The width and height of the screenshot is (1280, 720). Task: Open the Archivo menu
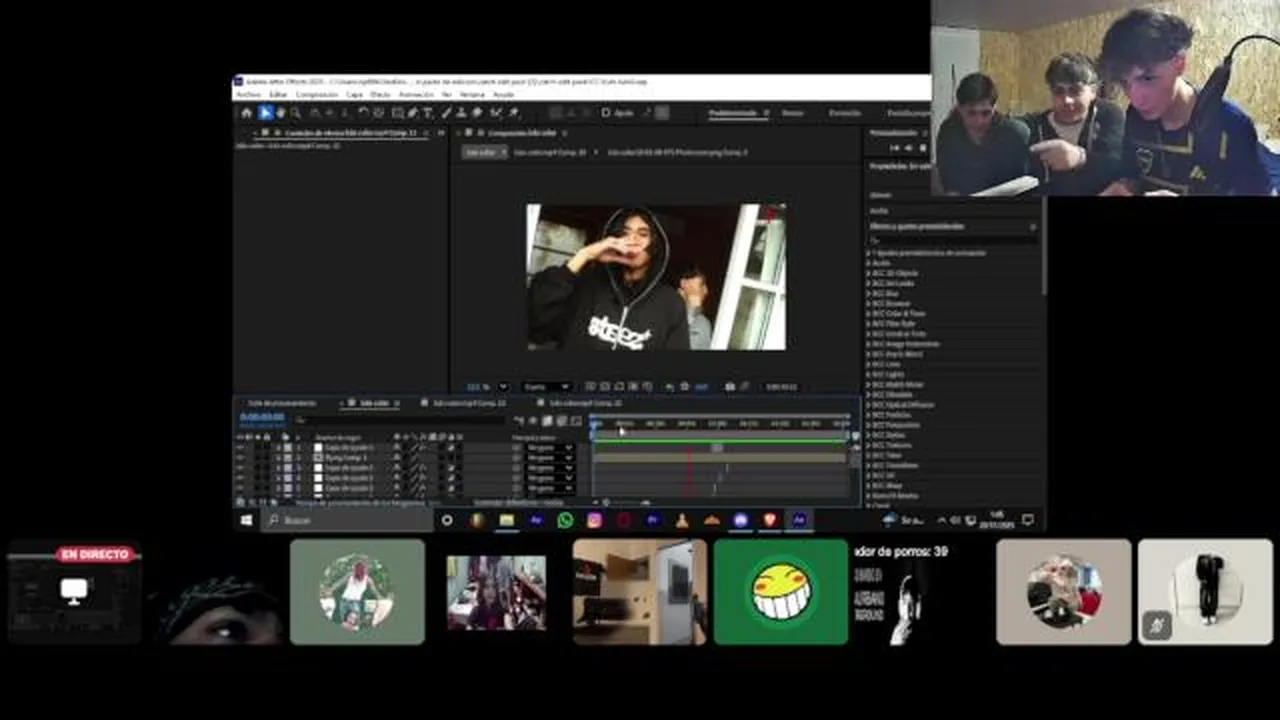248,94
